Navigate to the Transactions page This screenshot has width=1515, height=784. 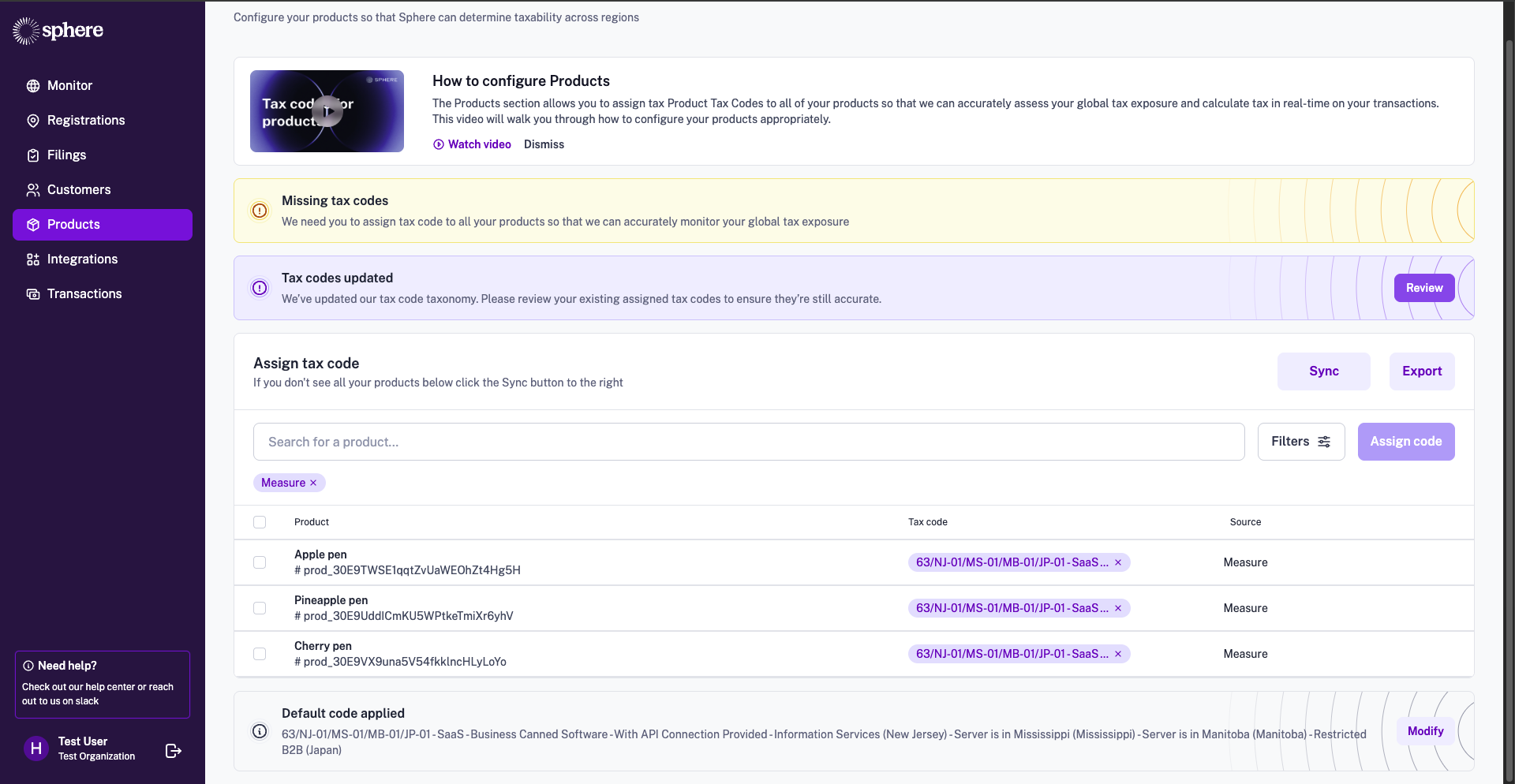pyautogui.click(x=84, y=294)
